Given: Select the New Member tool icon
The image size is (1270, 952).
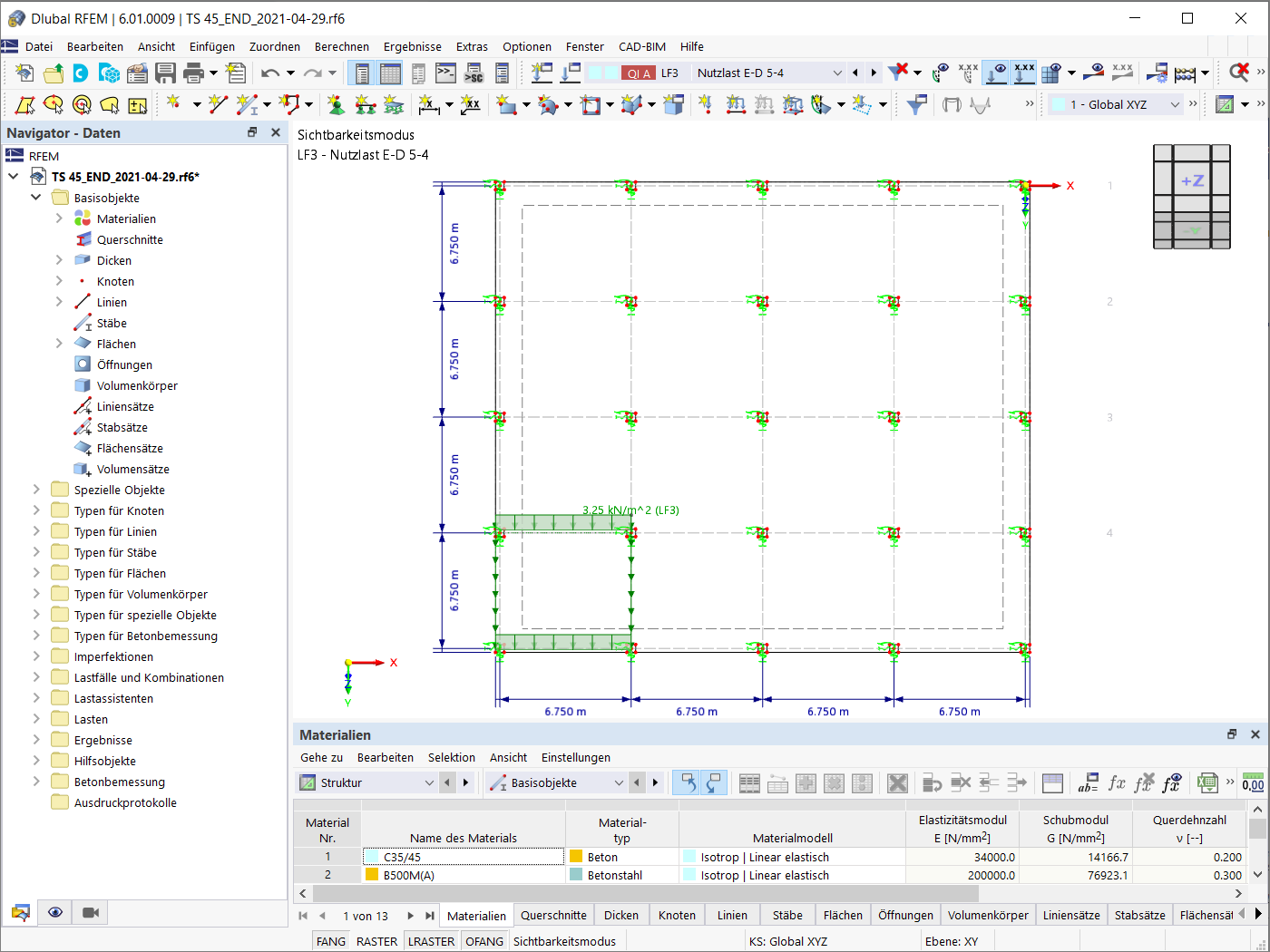Looking at the screenshot, I should [x=247, y=105].
